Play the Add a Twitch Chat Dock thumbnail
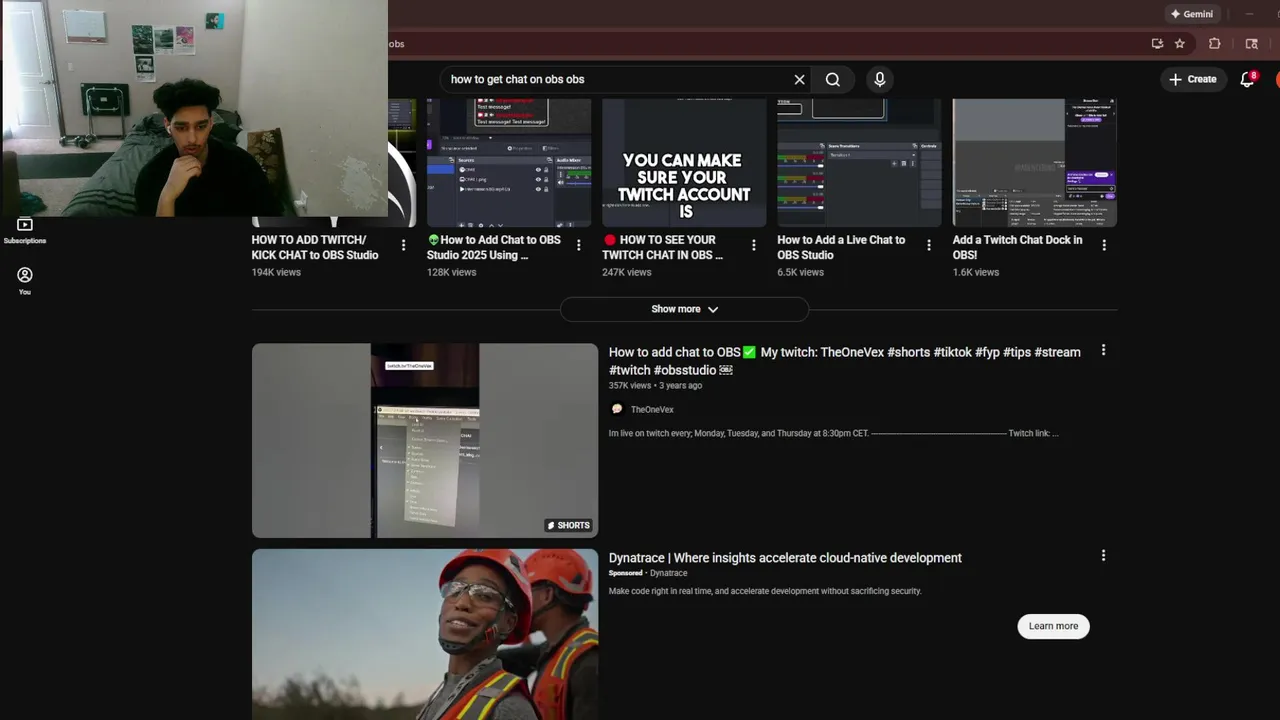Viewport: 1280px width, 720px height. point(1034,163)
